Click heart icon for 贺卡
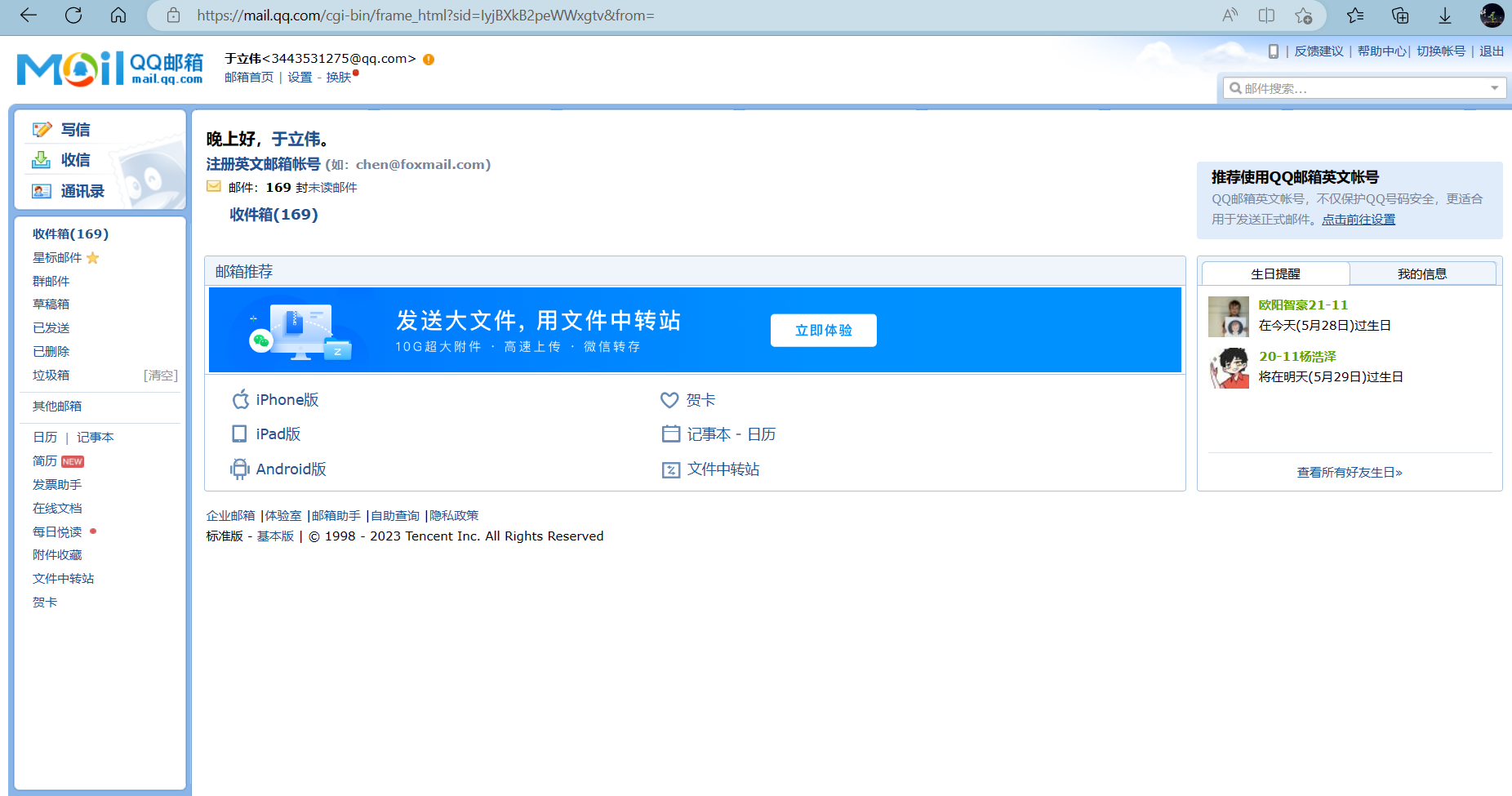Viewport: 1512px width, 796px height. pyautogui.click(x=669, y=400)
